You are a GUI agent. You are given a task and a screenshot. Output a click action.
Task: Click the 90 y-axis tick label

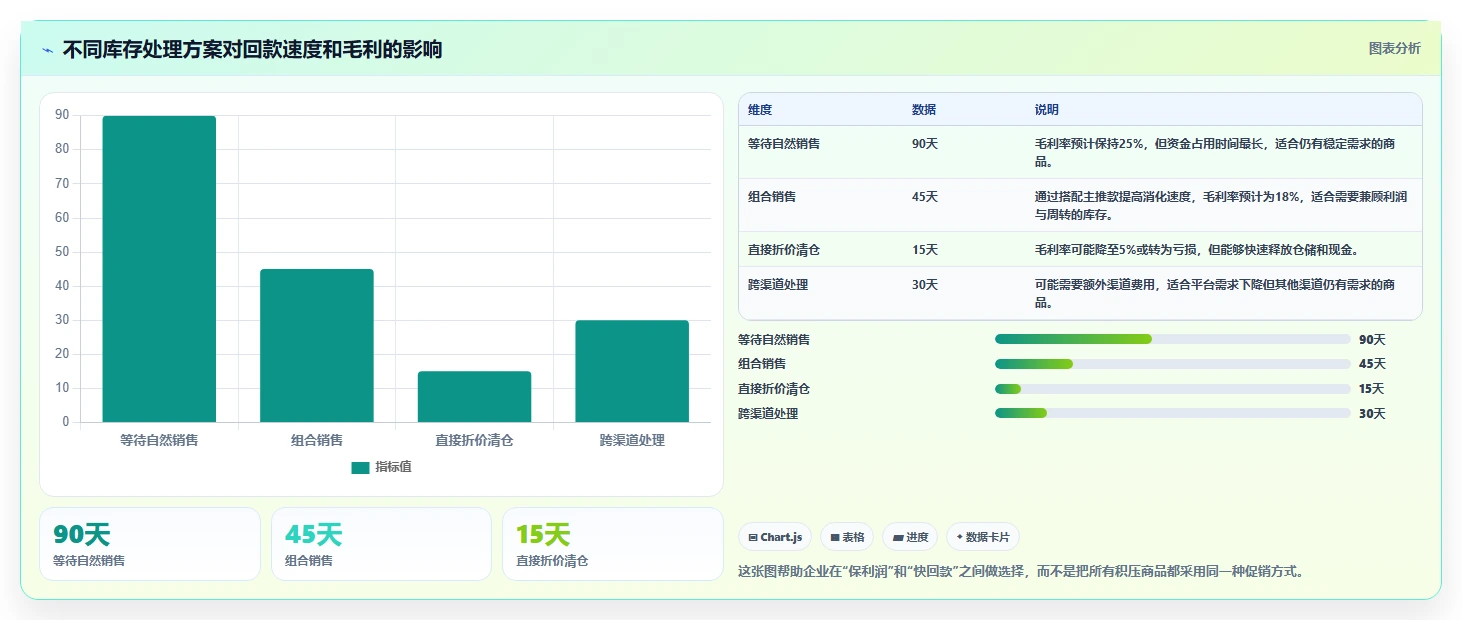pos(62,116)
